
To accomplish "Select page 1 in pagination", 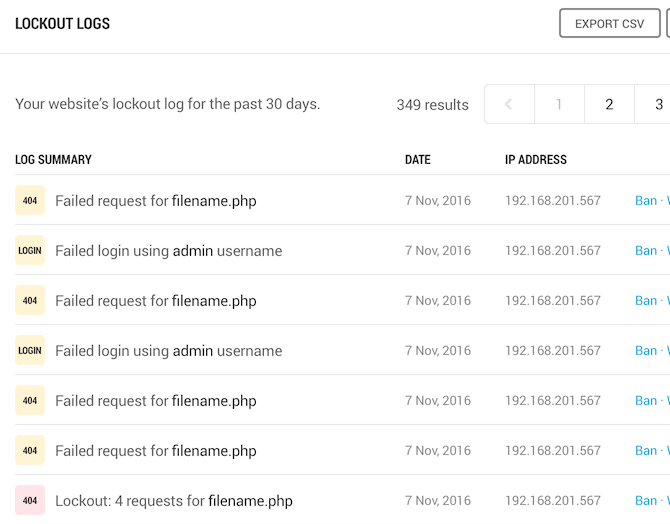I will 559,104.
